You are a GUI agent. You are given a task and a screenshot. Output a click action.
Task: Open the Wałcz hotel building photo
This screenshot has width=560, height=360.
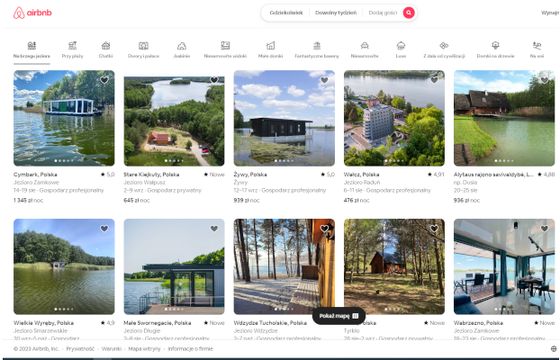[x=394, y=118]
